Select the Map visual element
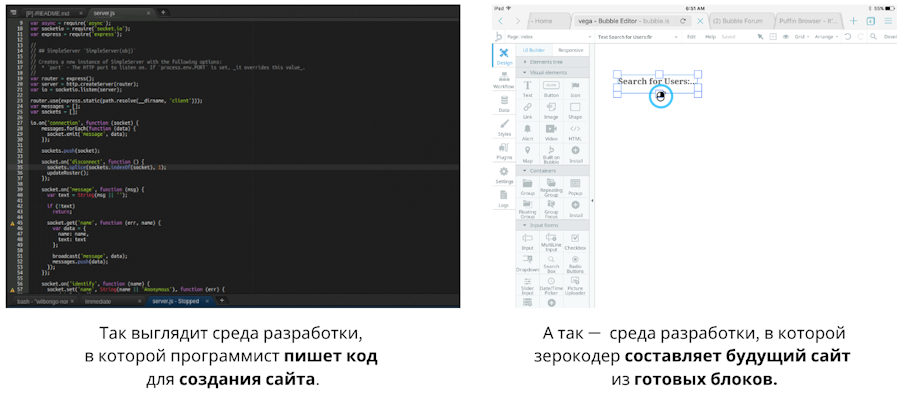This screenshot has height=396, width=900. 527,154
